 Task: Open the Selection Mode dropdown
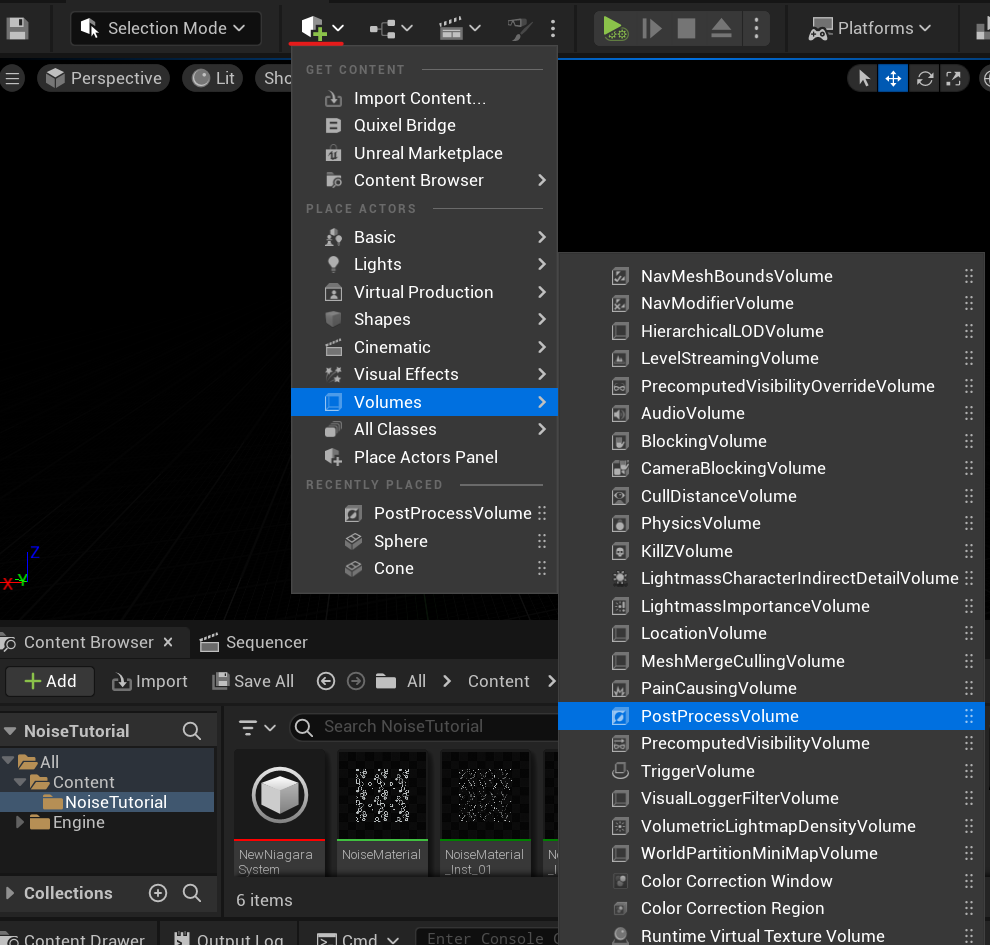click(165, 28)
